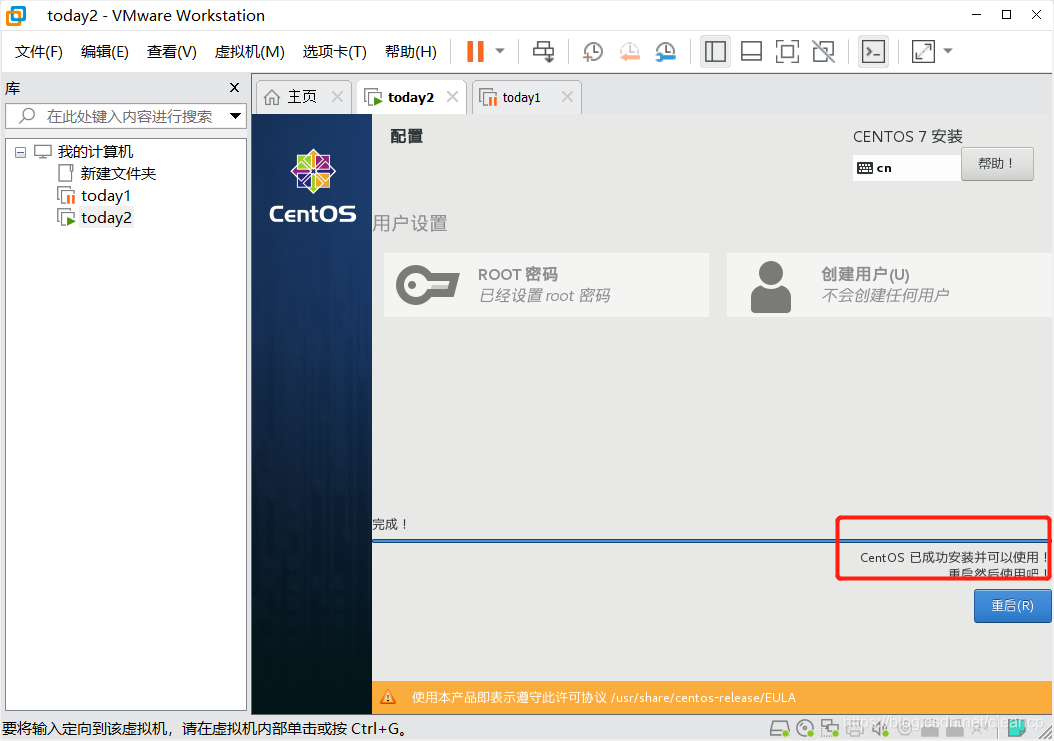
Task: Maximize the VMware Workstation window
Action: click(x=1006, y=15)
